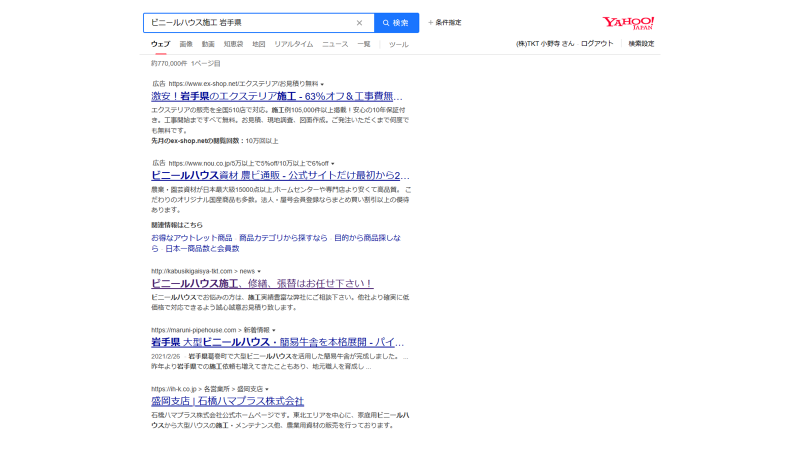Screen dimensions: 800x450
Task: Select the リアルタイム tab
Action: pyautogui.click(x=293, y=44)
